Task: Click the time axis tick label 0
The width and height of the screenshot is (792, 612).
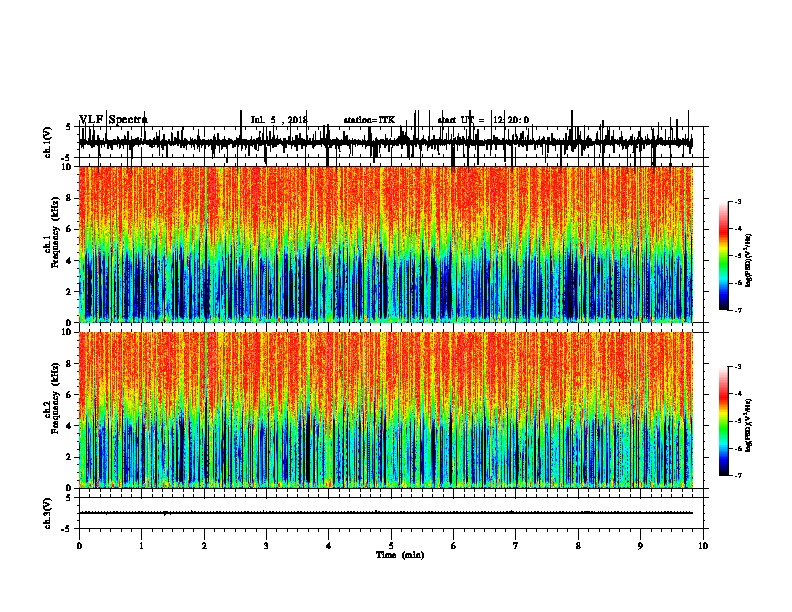Action: 79,546
